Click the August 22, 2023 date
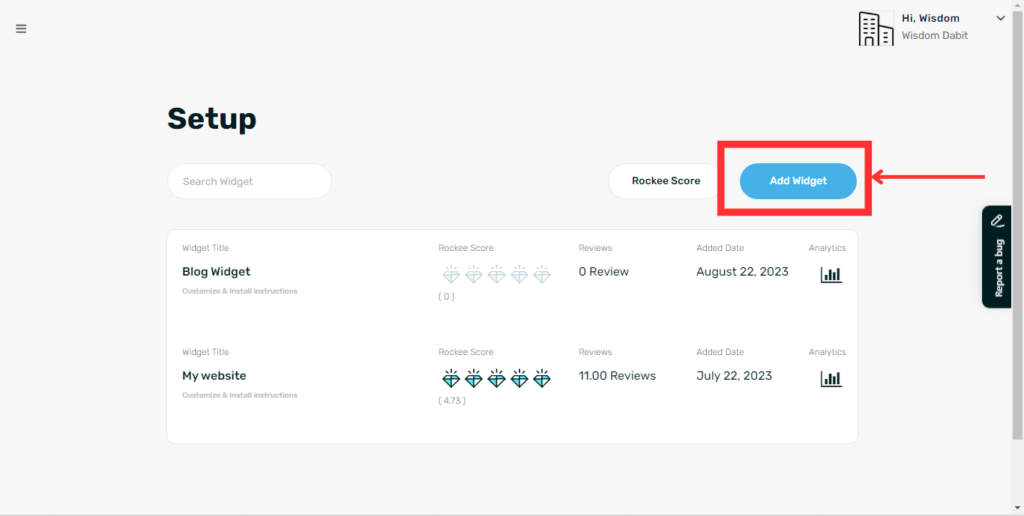This screenshot has height=516, width=1024. (x=743, y=272)
